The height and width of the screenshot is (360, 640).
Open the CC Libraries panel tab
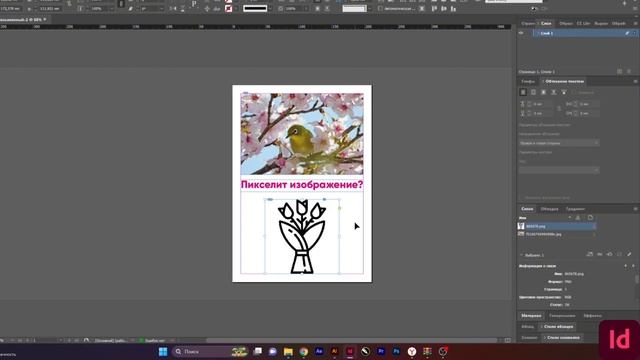tap(583, 23)
